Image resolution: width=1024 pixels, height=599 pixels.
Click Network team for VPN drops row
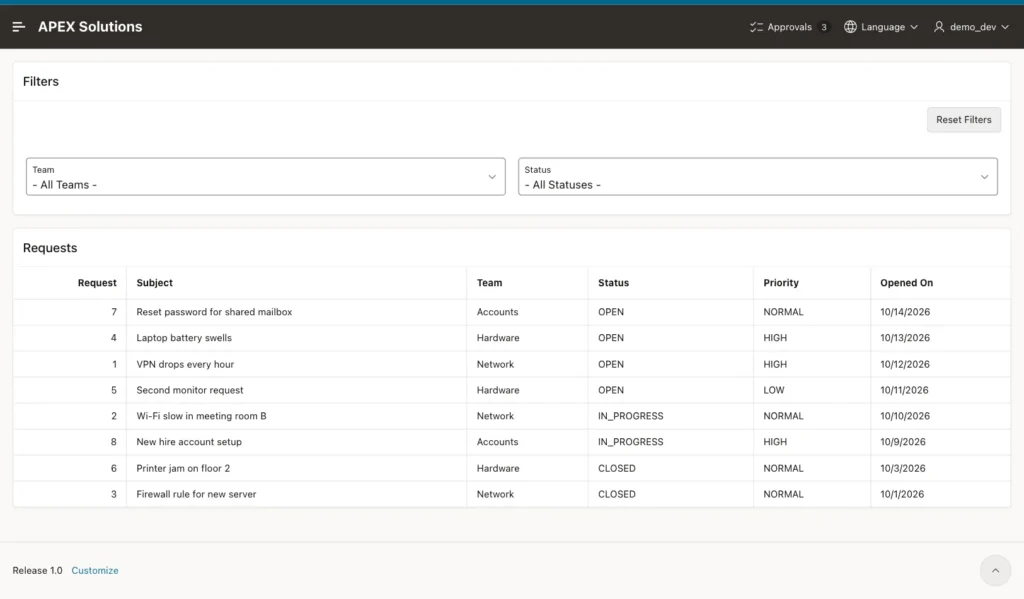tap(495, 364)
